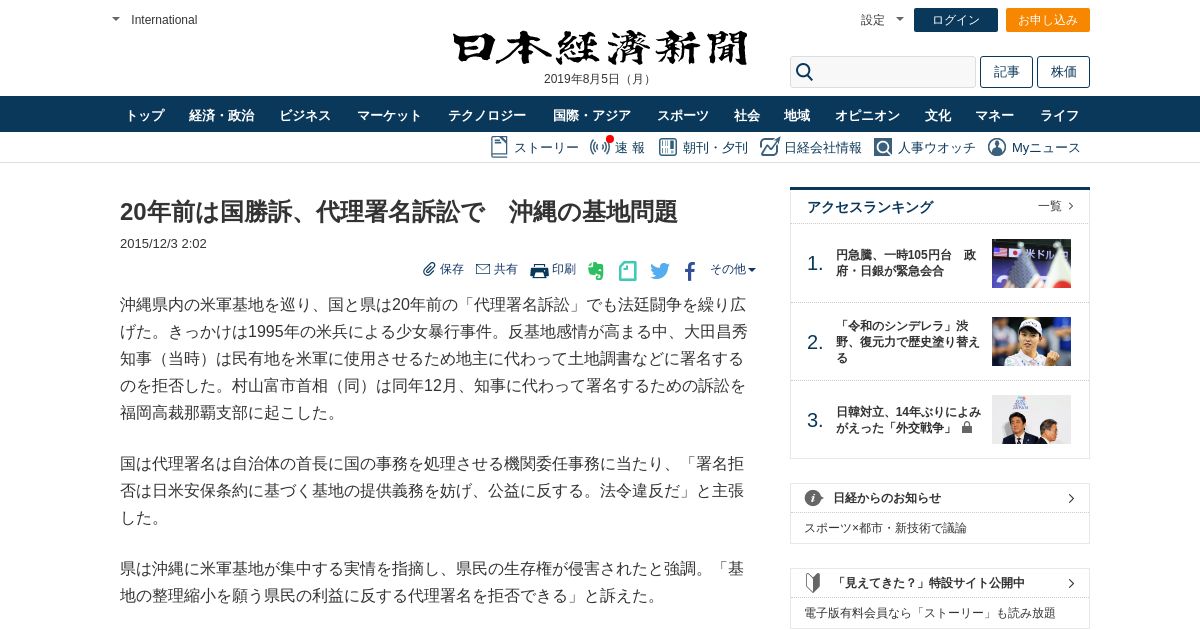Click lock icon on 日韓対立 headline
The height and width of the screenshot is (630, 1200).
coord(967,427)
